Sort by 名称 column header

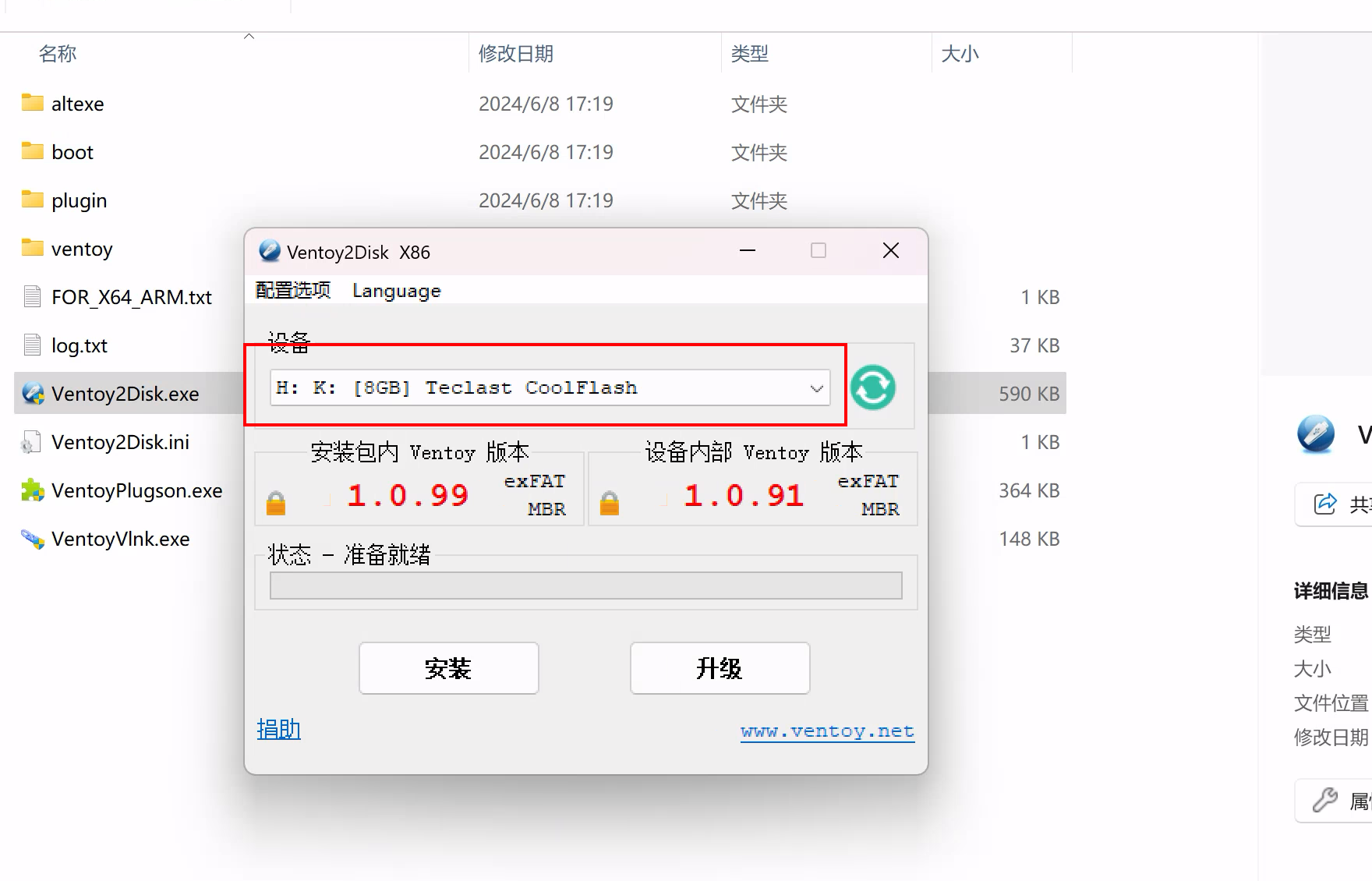click(58, 53)
